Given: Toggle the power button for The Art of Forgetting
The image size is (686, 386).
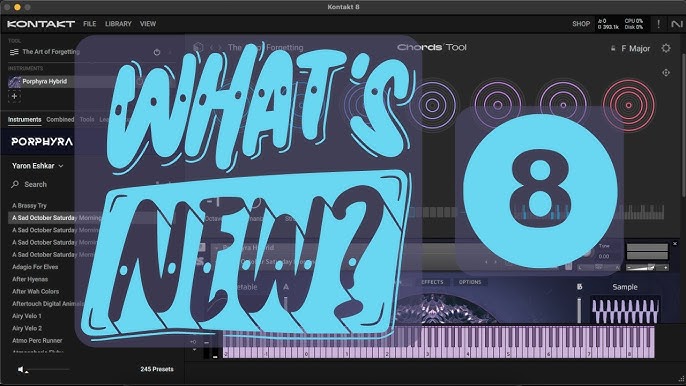Looking at the screenshot, I should pos(157,52).
